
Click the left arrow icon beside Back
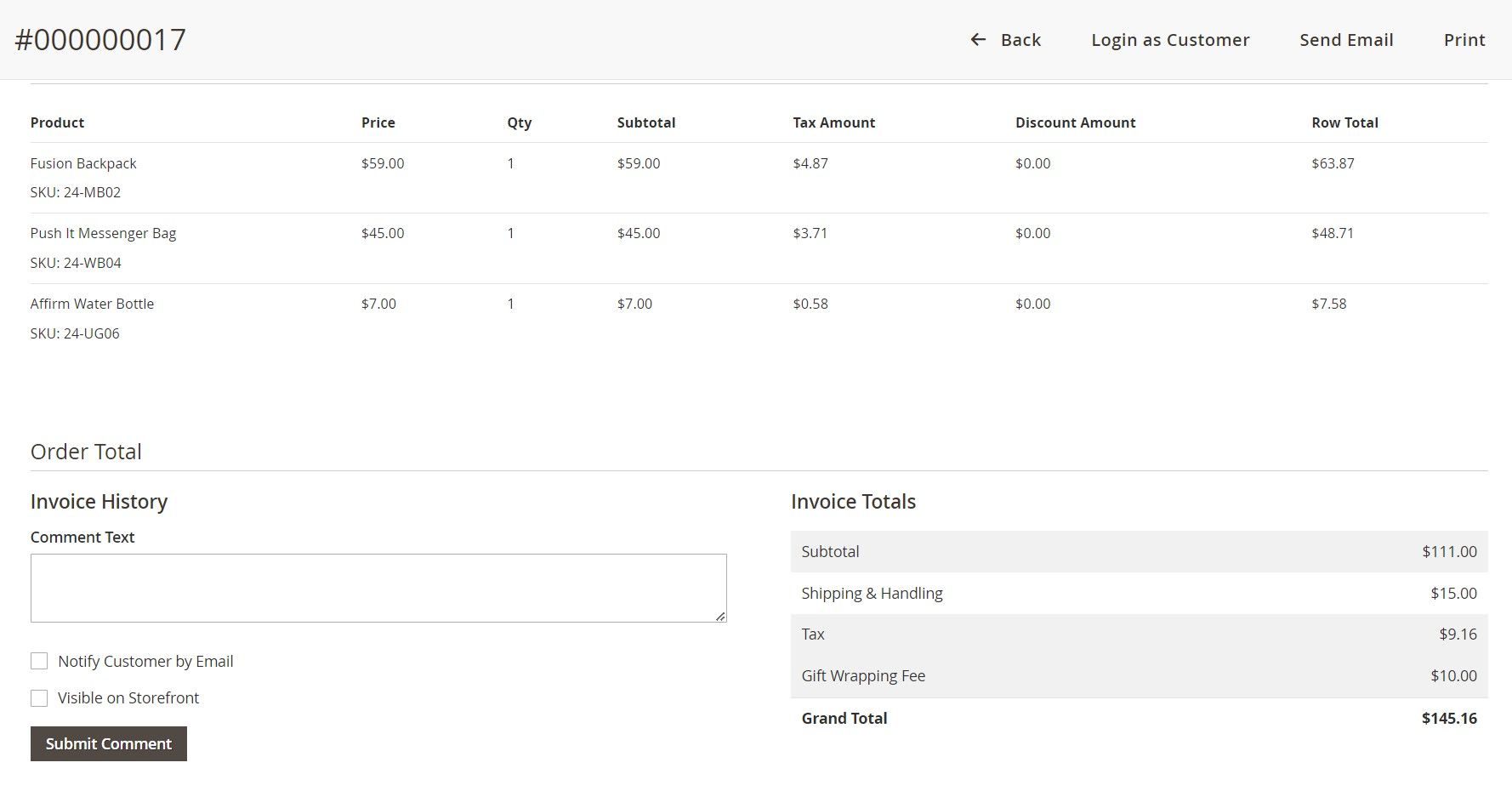pyautogui.click(x=978, y=40)
